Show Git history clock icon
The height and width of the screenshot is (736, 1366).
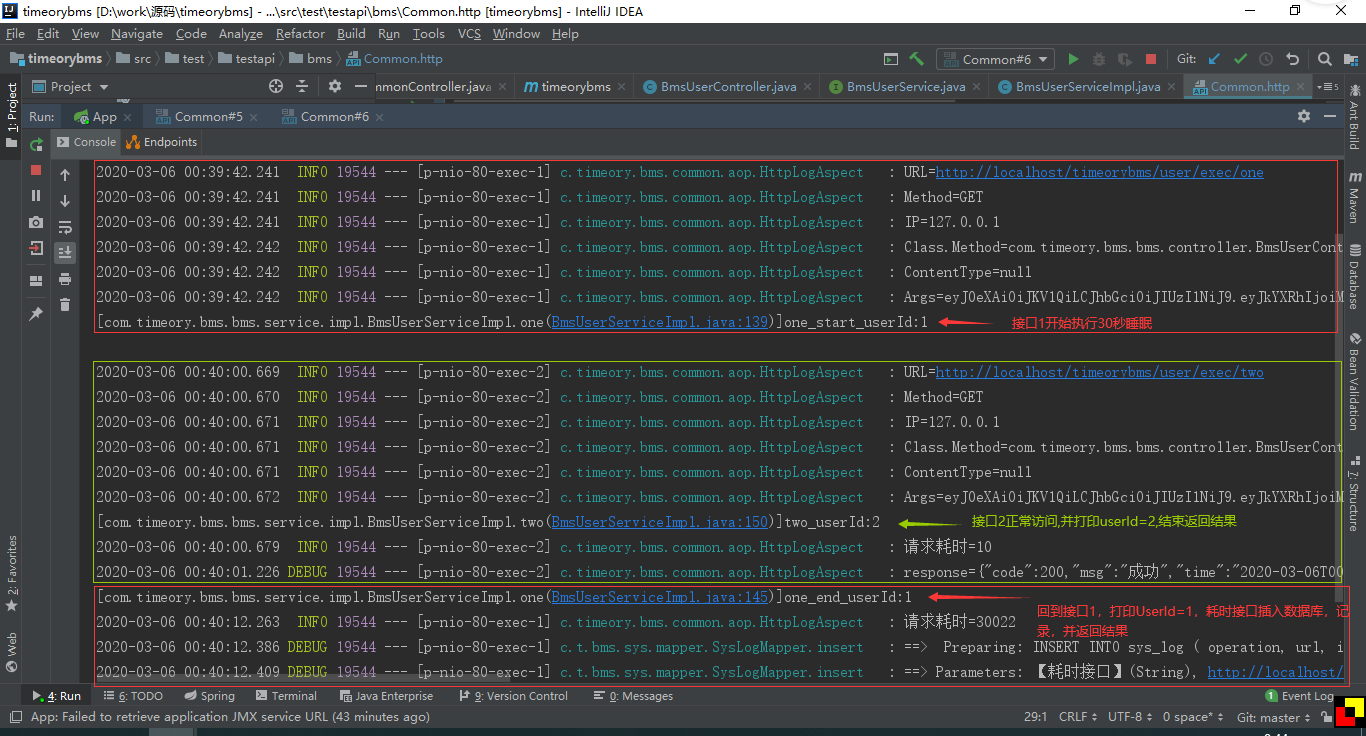(x=1266, y=59)
